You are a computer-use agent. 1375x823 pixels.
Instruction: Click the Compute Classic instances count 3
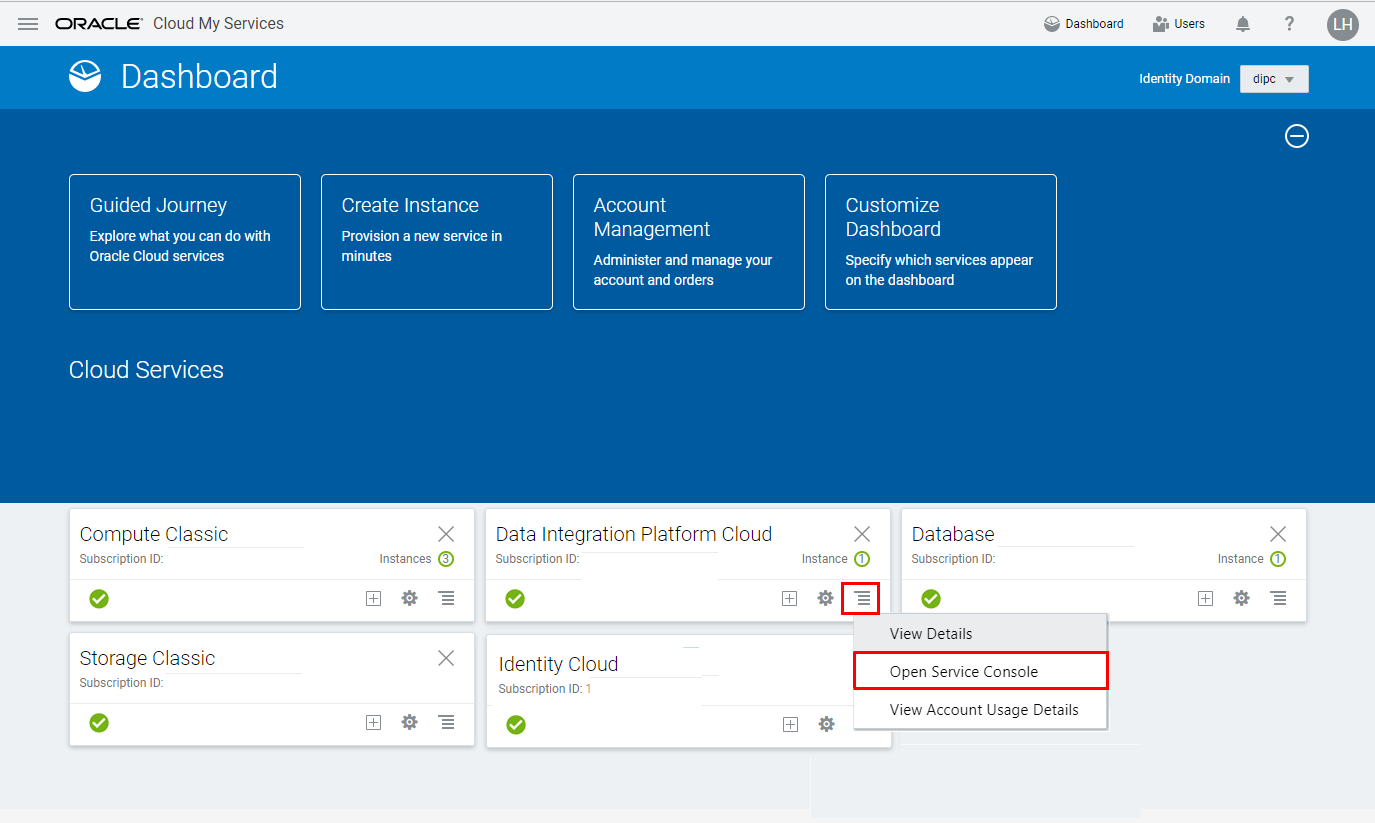click(446, 559)
